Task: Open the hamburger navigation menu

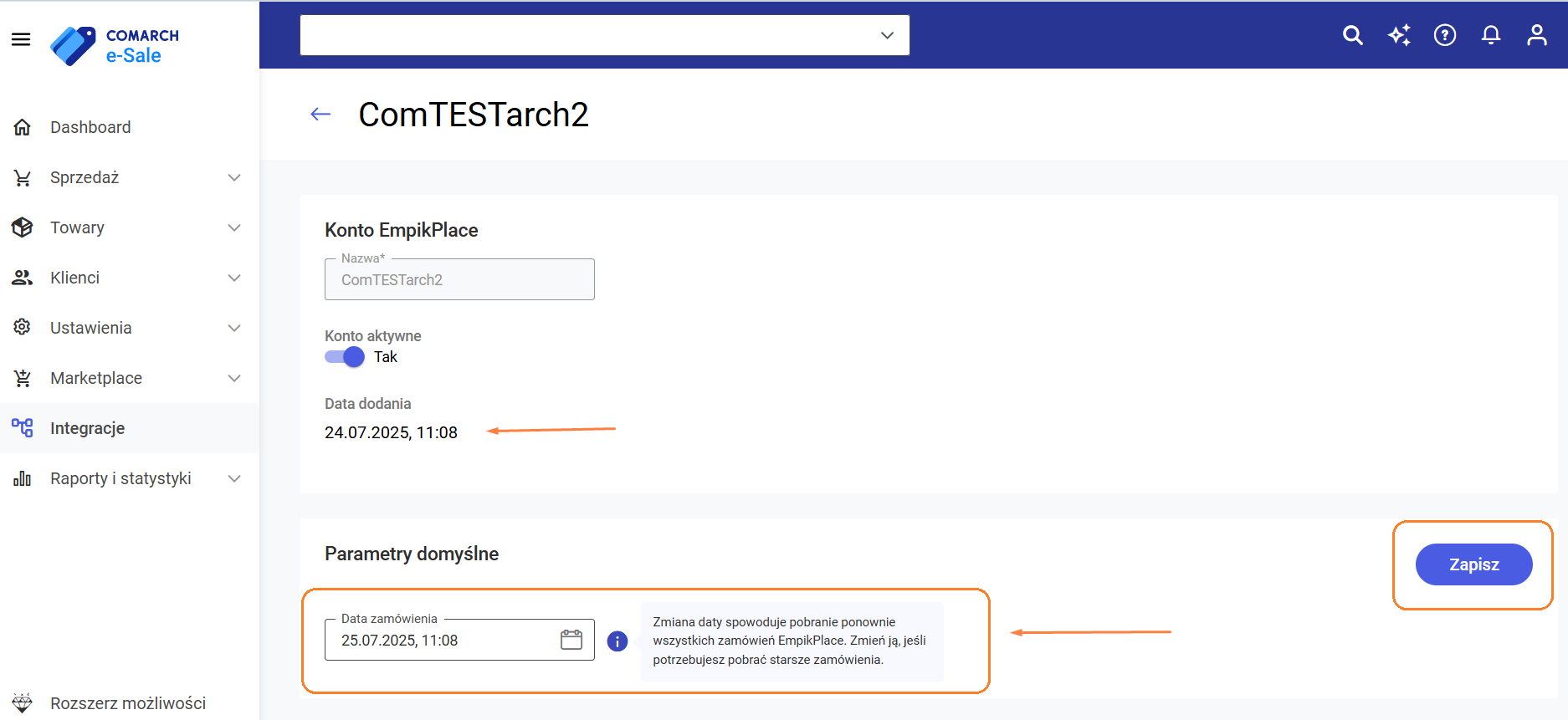Action: 21,39
